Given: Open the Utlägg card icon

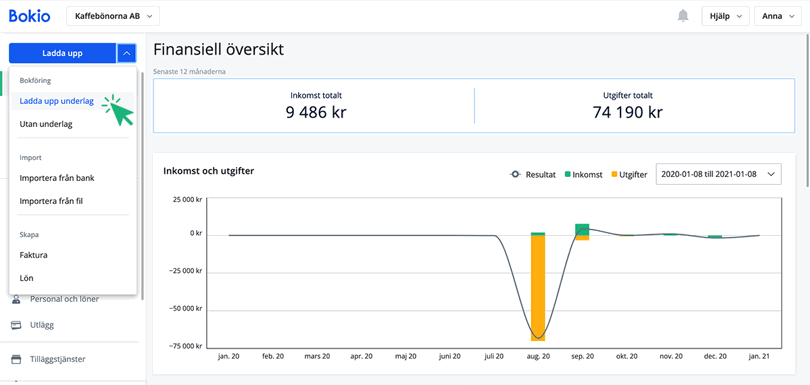Looking at the screenshot, I should tap(16, 325).
